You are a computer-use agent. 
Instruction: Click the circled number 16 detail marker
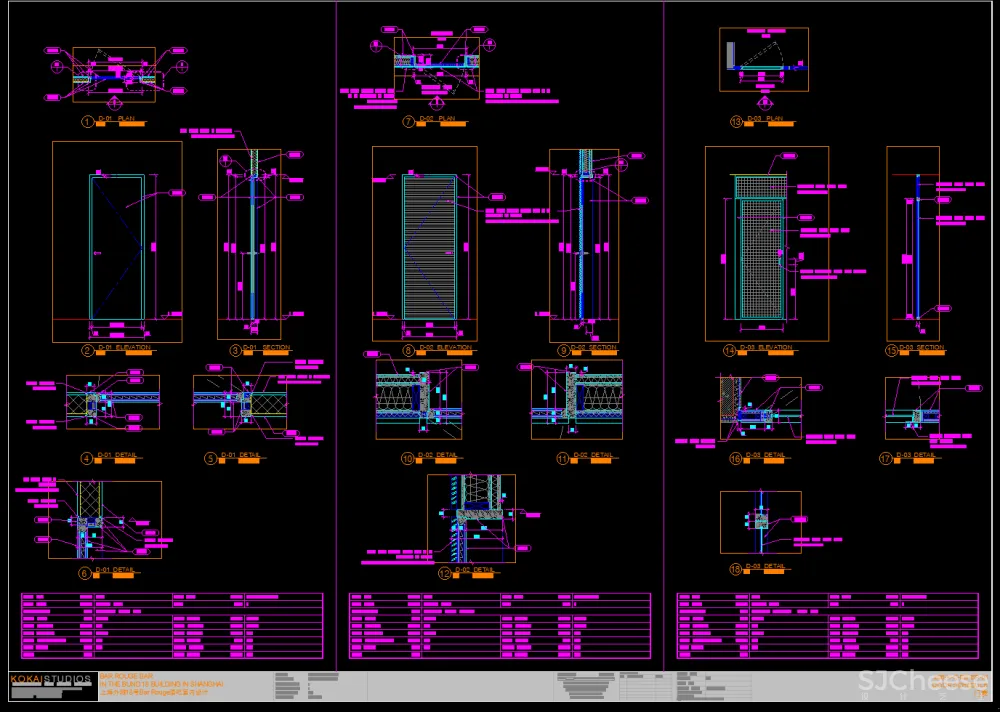tap(736, 458)
